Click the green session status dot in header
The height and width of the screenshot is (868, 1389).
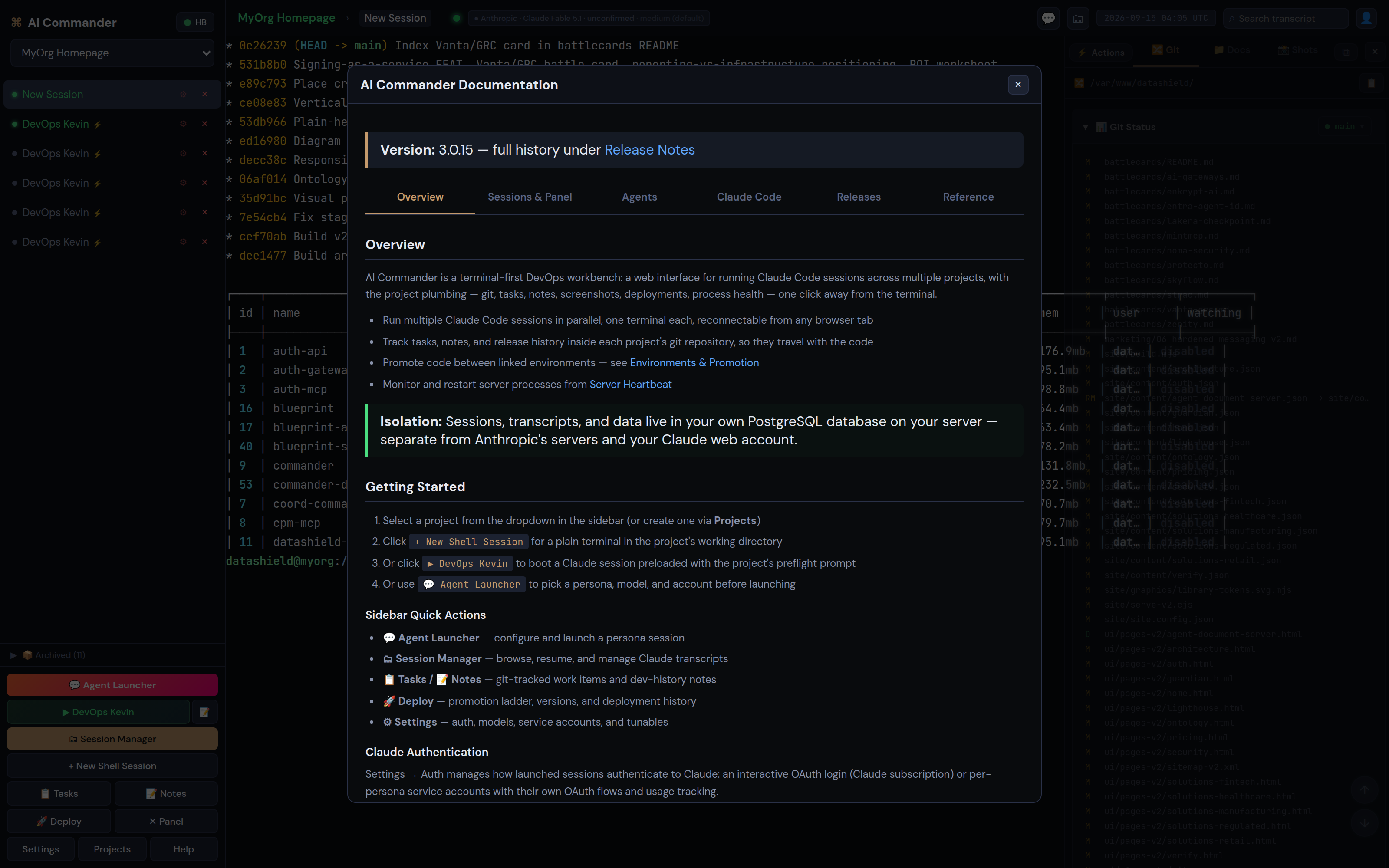click(456, 18)
